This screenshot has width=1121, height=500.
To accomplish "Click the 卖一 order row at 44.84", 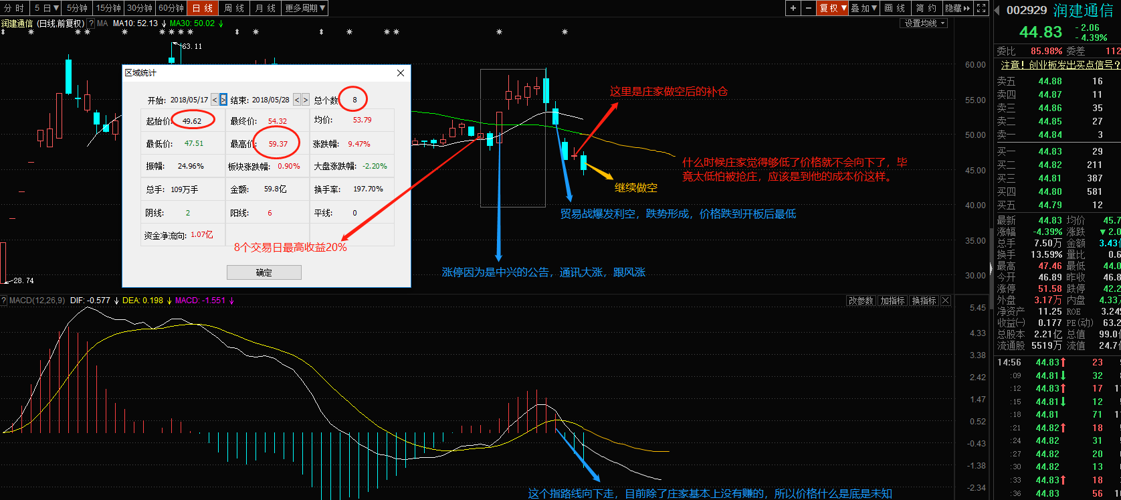I will (1057, 134).
